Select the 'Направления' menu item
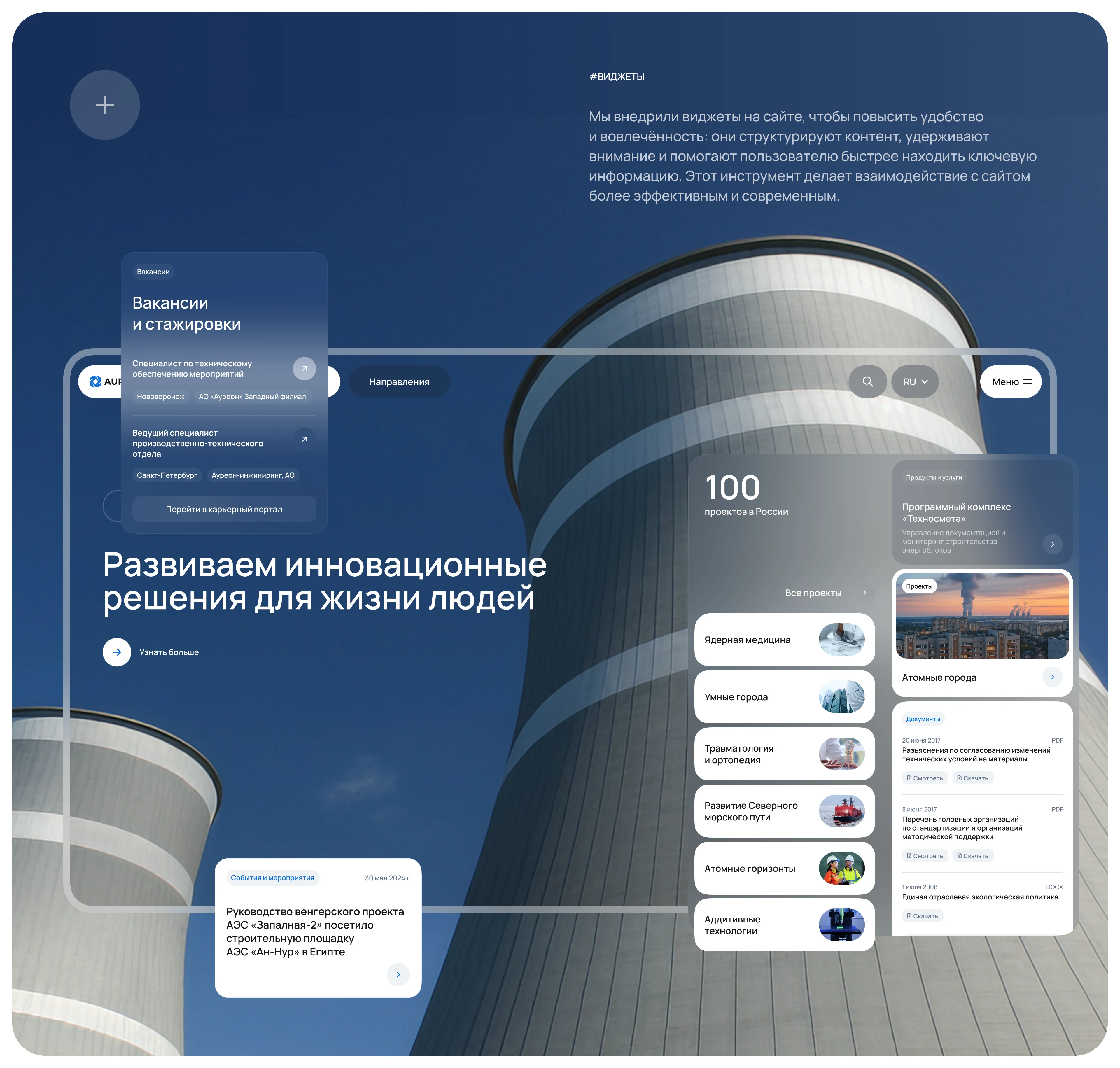The image size is (1120, 1068). [399, 381]
